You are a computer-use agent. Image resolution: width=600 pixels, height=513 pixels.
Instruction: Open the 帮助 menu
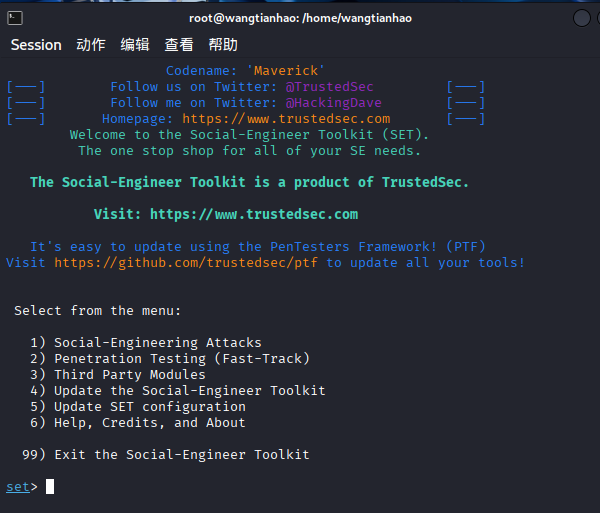tap(223, 45)
